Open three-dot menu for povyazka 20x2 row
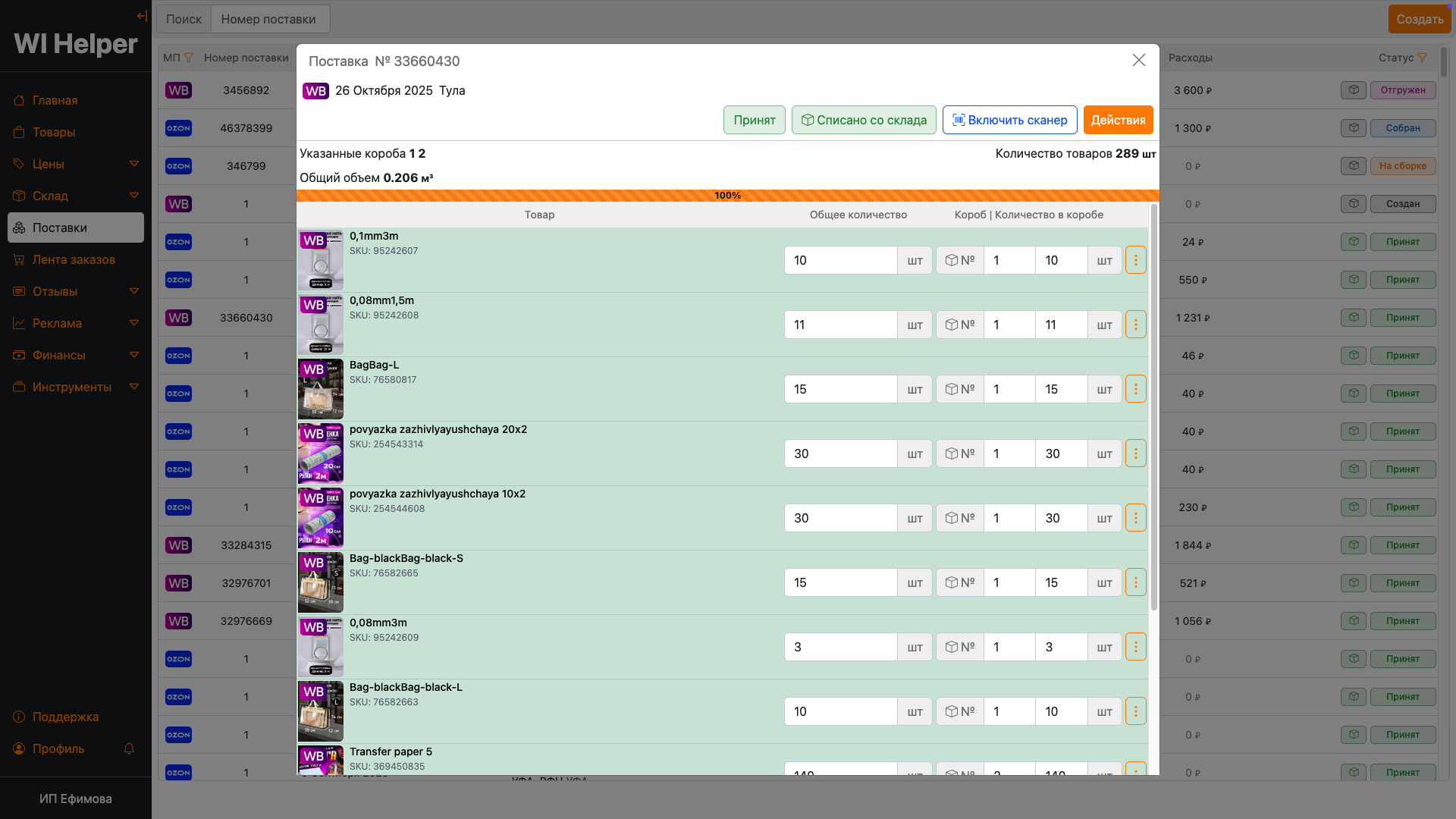The width and height of the screenshot is (1456, 819). 1135,453
